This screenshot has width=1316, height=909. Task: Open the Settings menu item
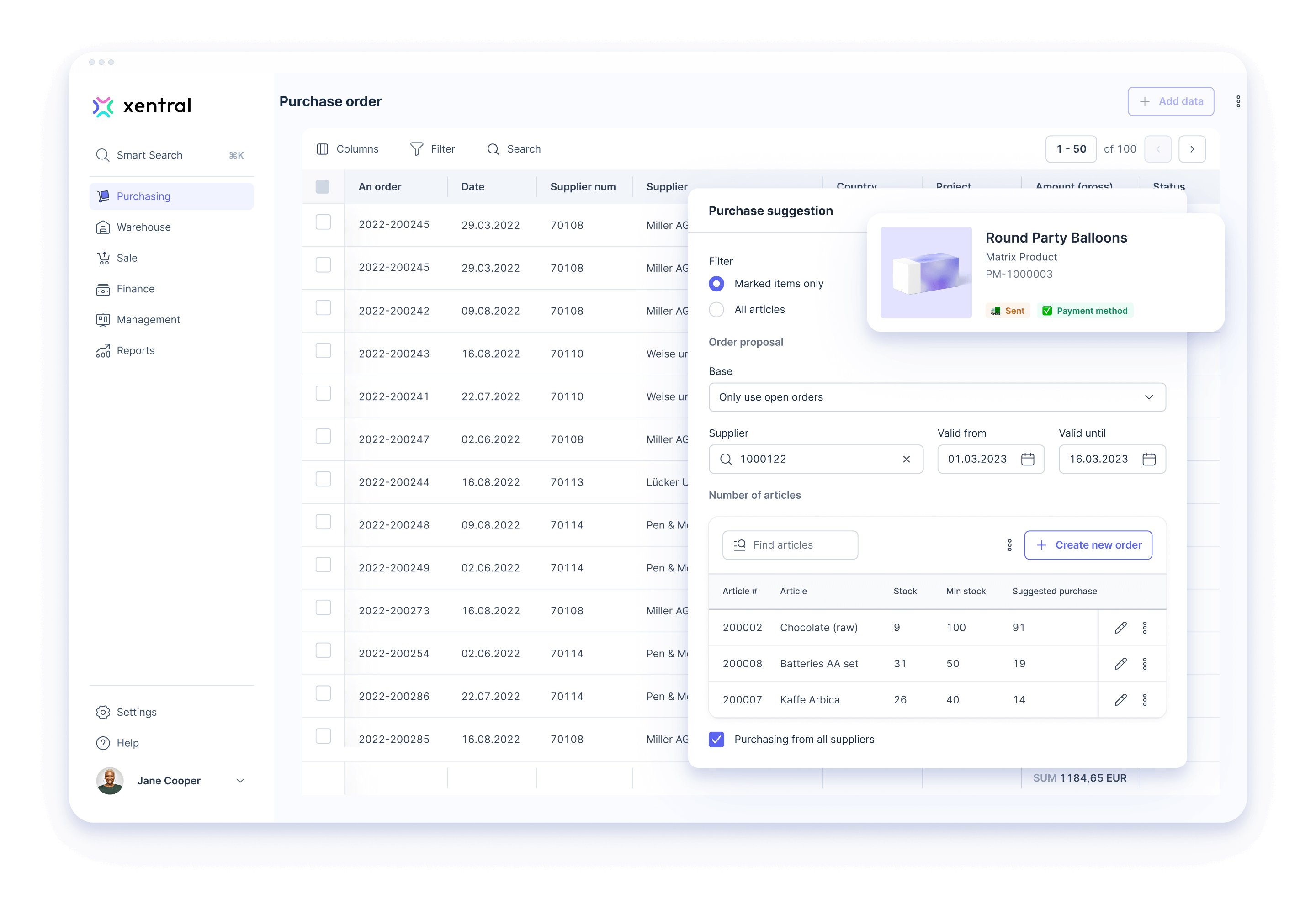click(171, 712)
